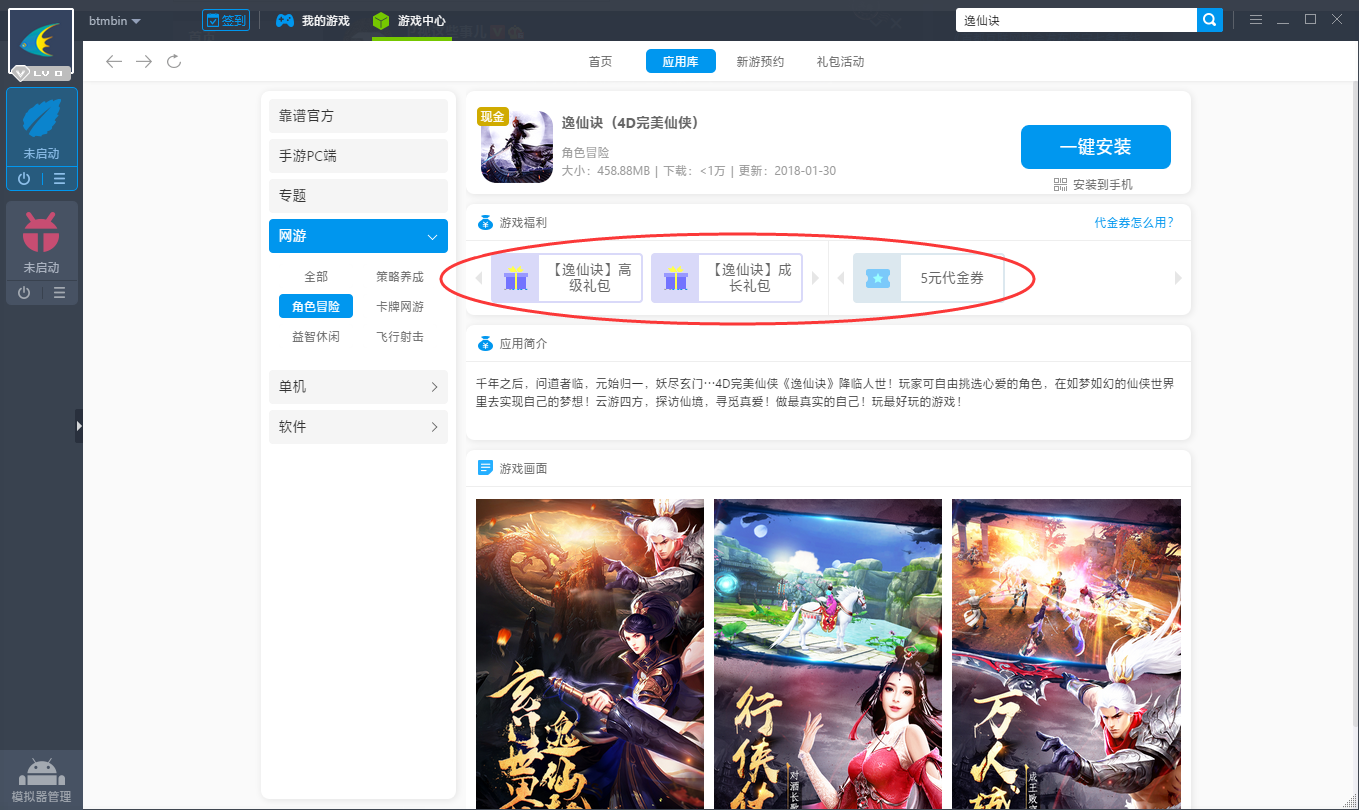This screenshot has width=1359, height=810.
Task: Click the 安装到手机 link text
Action: coord(1103,185)
